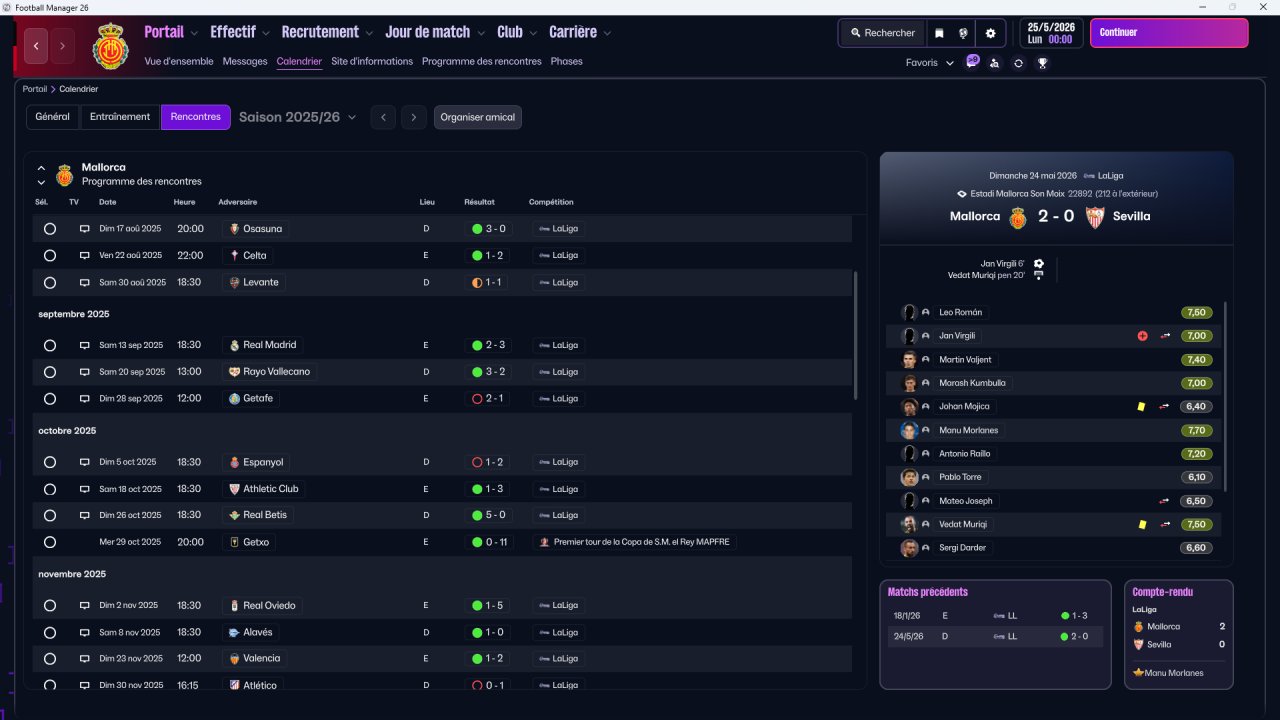Click the fixtures list vertical scrollbar
Screen dimensions: 1280x720
[854, 335]
